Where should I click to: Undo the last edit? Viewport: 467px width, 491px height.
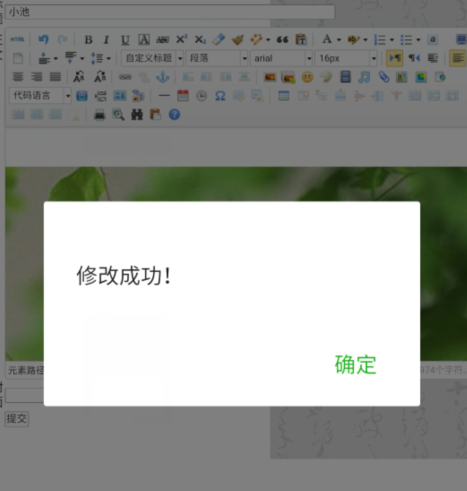pyautogui.click(x=43, y=40)
